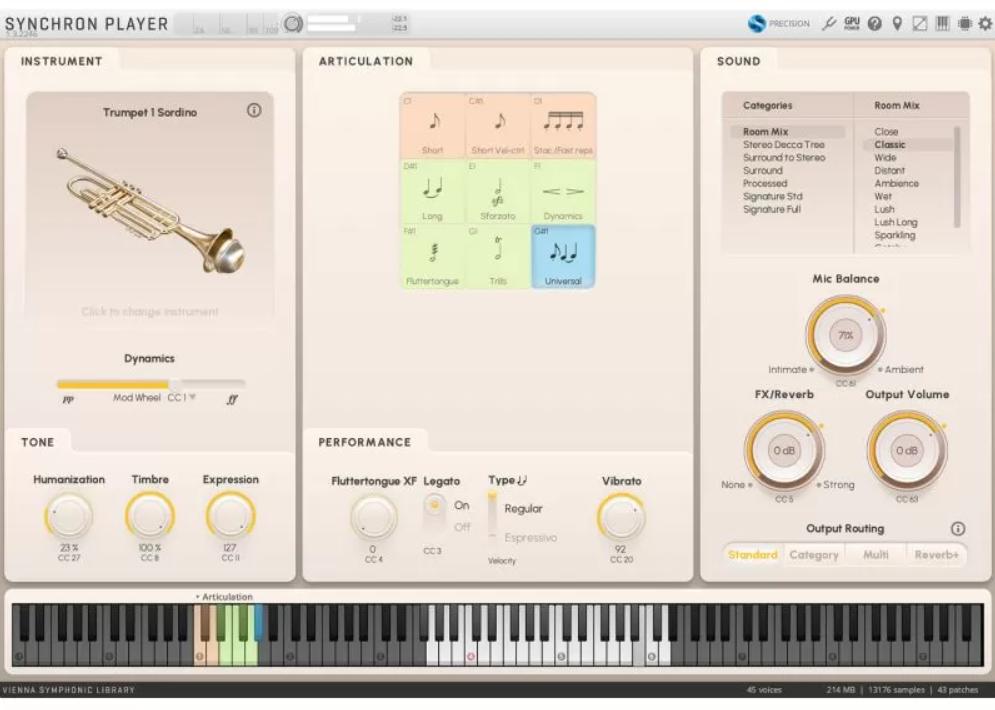
Task: Click the round dial icon beside level meters
Action: point(293,24)
